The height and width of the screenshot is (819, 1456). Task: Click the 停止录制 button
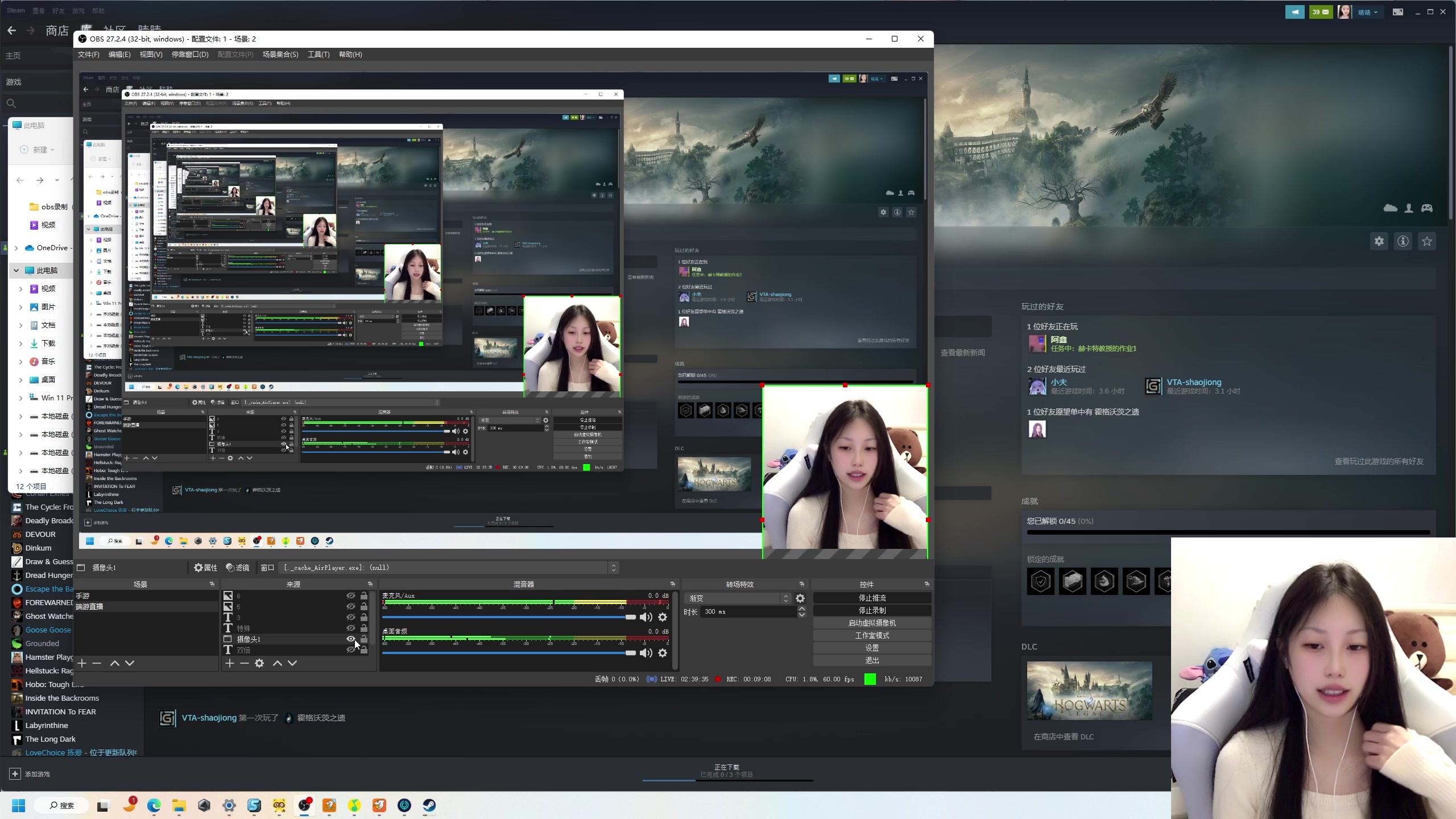872,611
